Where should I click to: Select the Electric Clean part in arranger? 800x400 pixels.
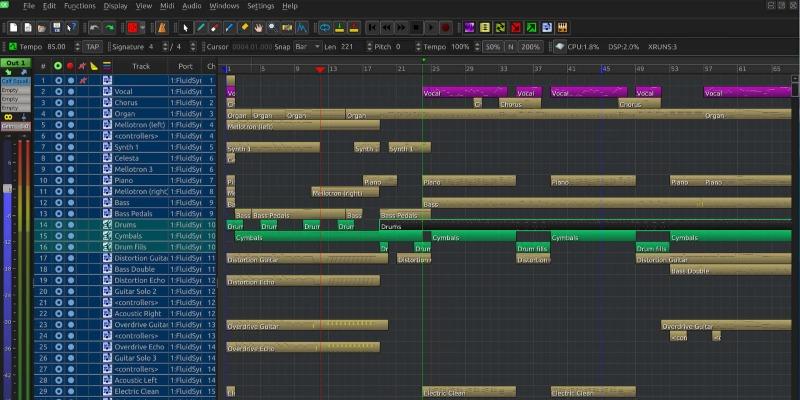[x=468, y=392]
